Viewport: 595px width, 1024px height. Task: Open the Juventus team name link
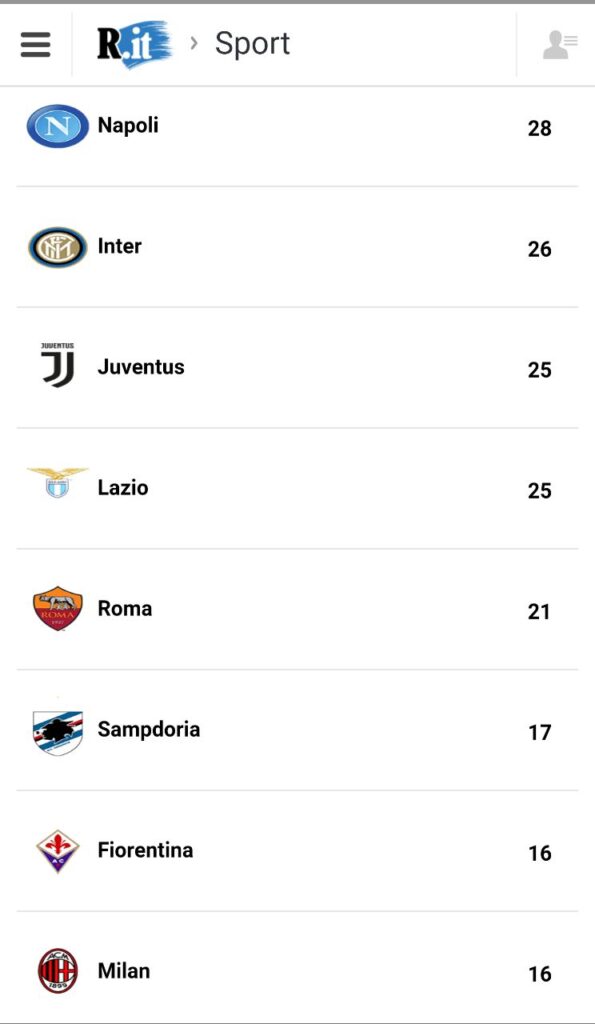coord(141,367)
